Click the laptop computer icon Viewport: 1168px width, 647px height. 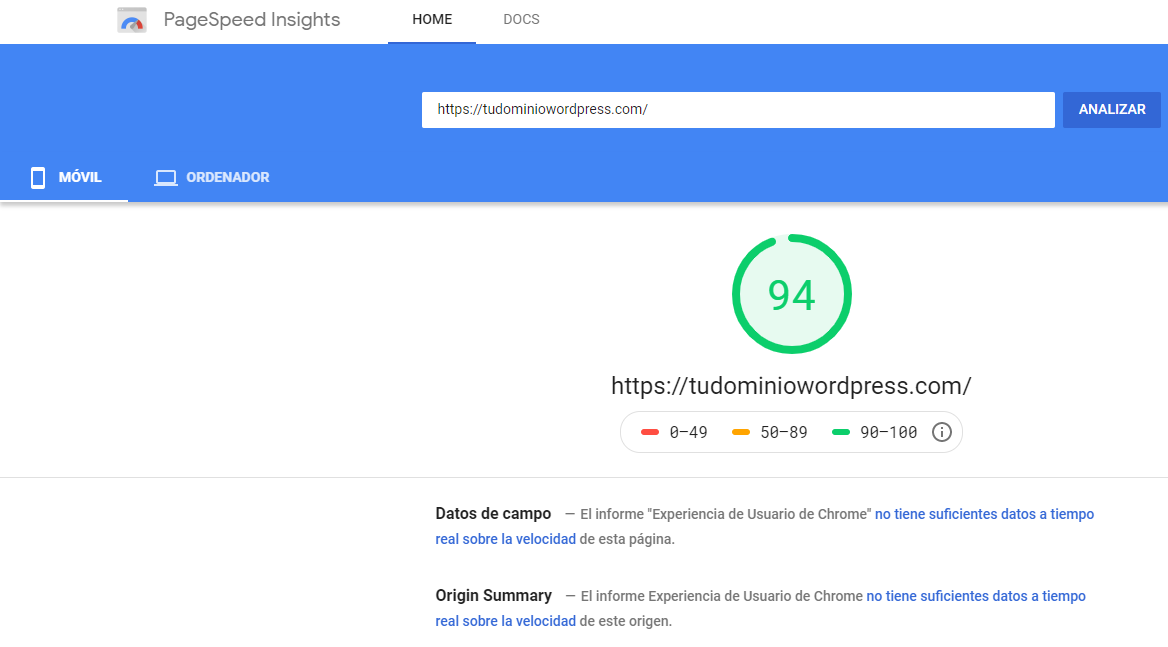[166, 178]
